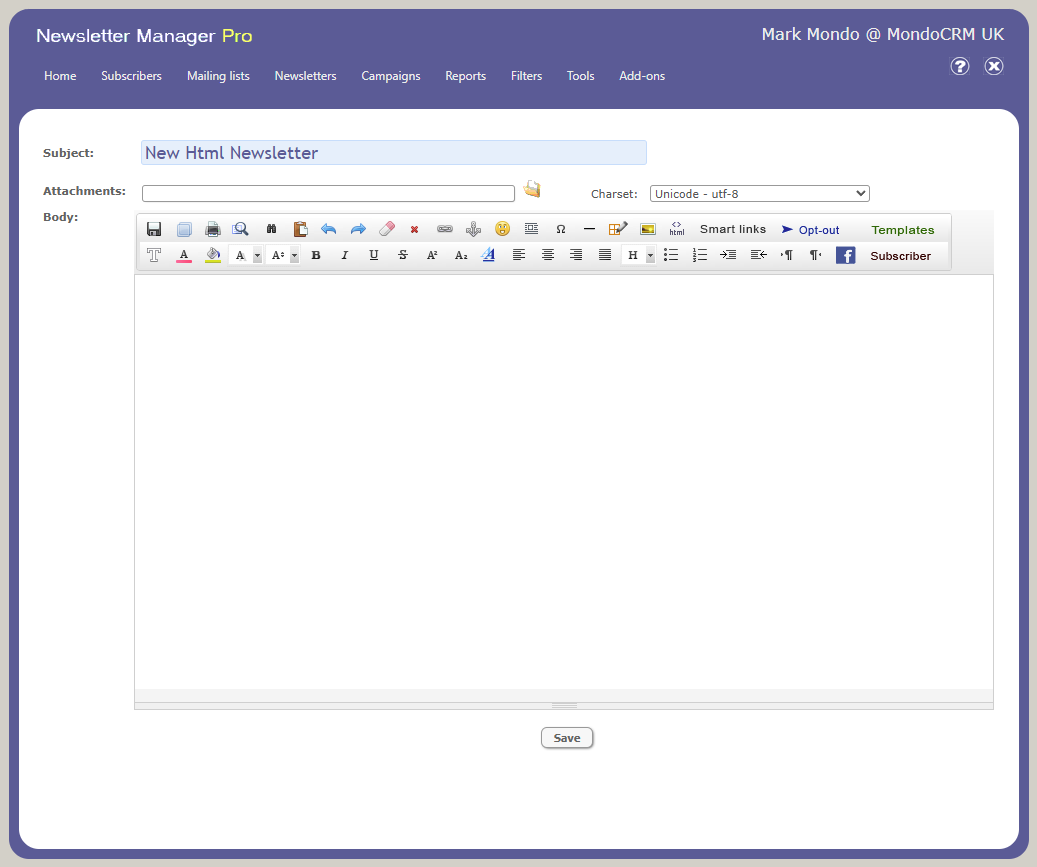Open the background fill color picker

click(213, 255)
